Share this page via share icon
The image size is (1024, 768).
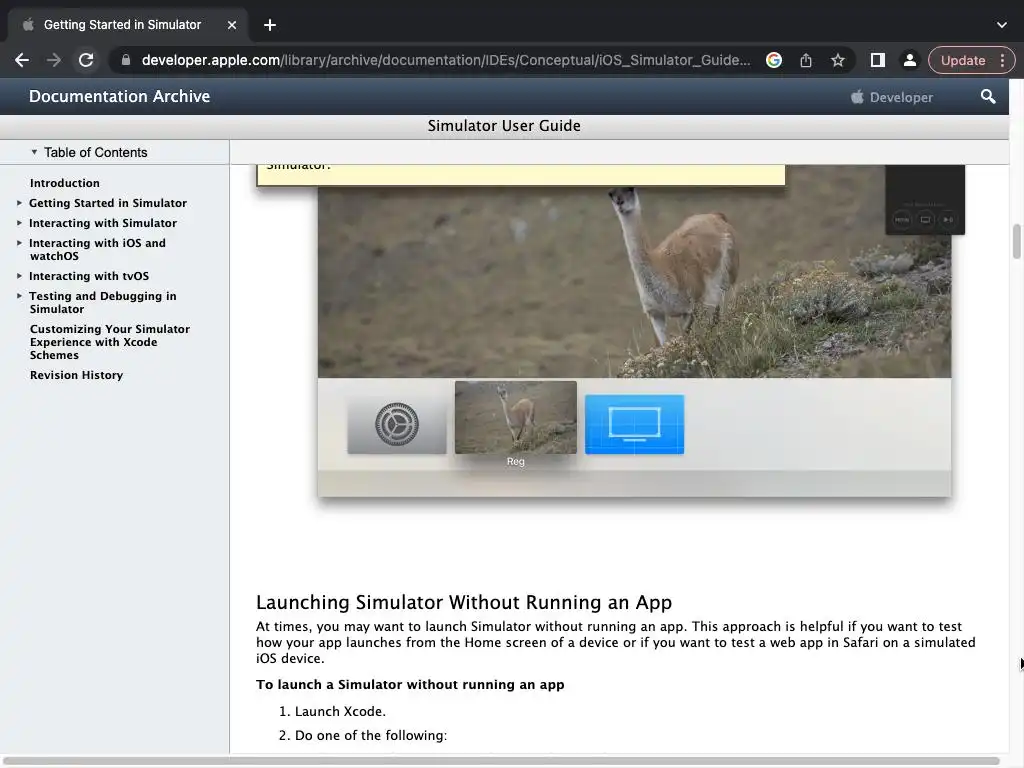tap(806, 60)
